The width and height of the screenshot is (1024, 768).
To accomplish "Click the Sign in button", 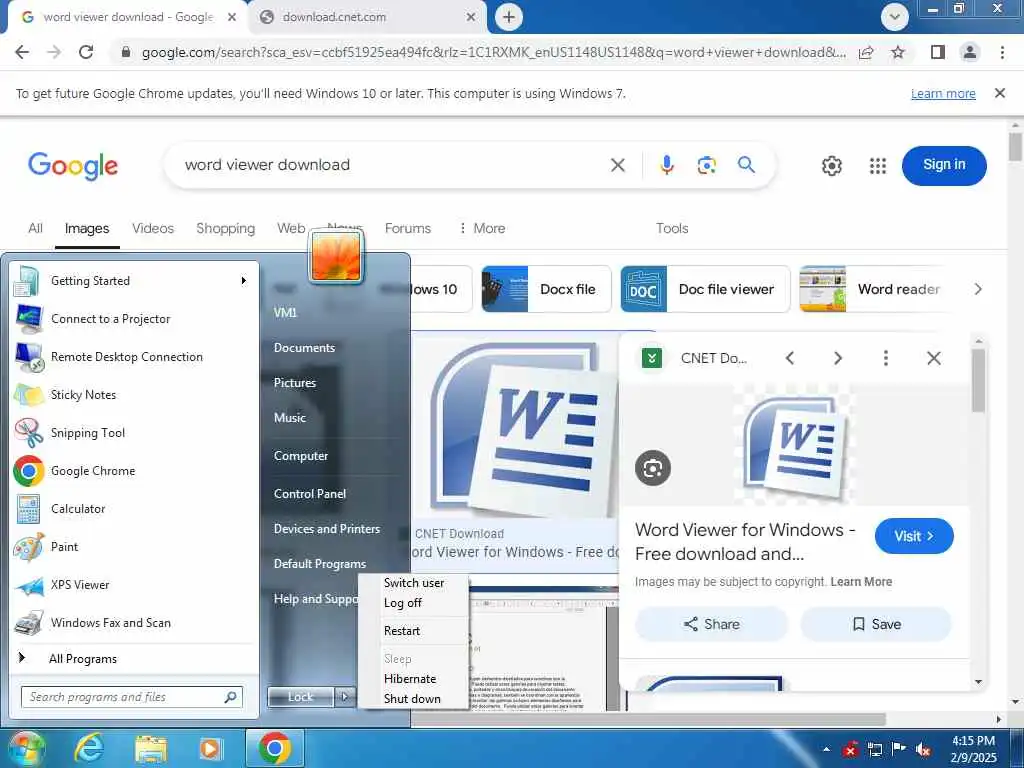I will (x=944, y=165).
